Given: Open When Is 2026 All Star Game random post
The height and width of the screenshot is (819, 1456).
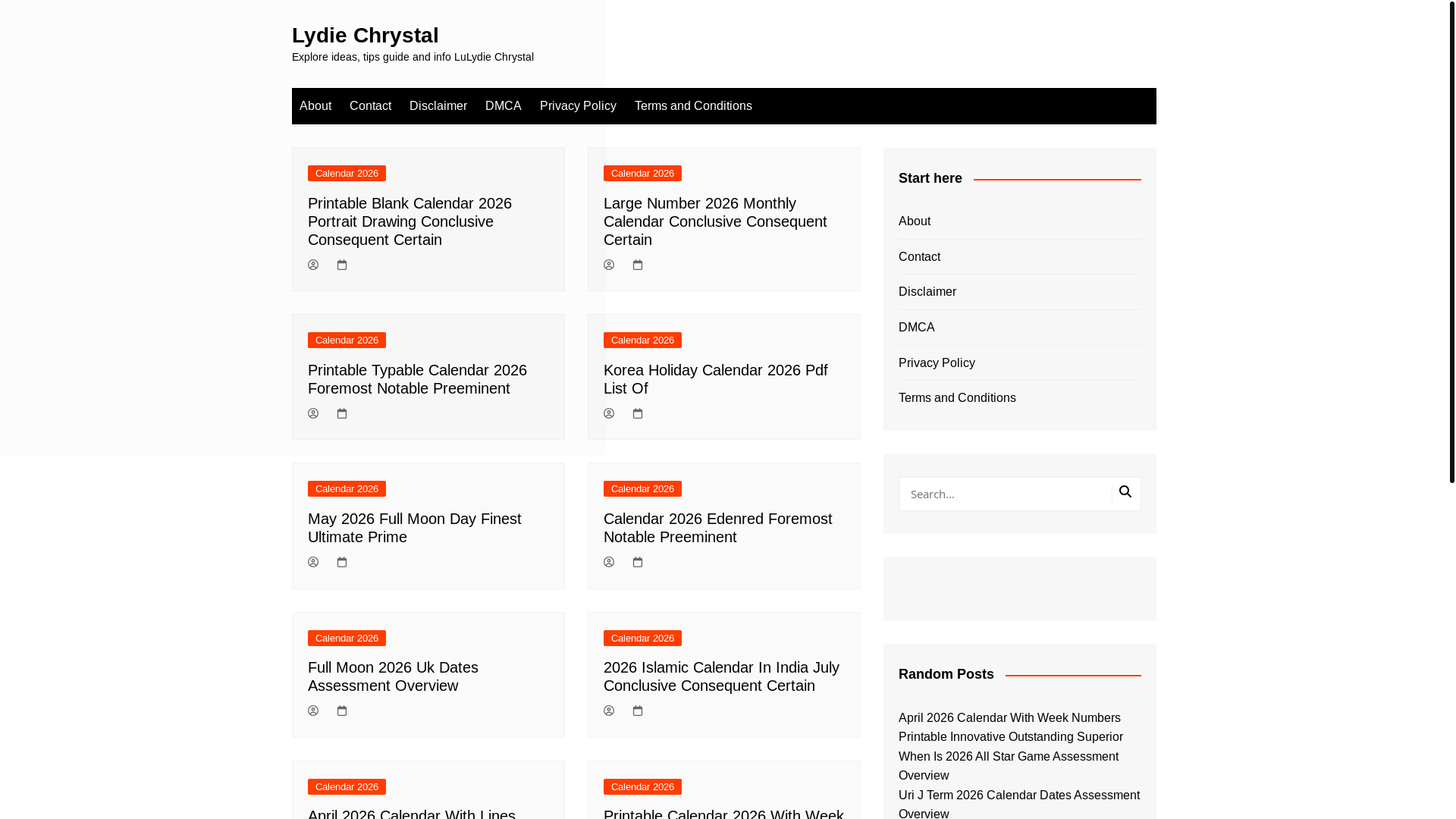Looking at the screenshot, I should click(x=1009, y=766).
